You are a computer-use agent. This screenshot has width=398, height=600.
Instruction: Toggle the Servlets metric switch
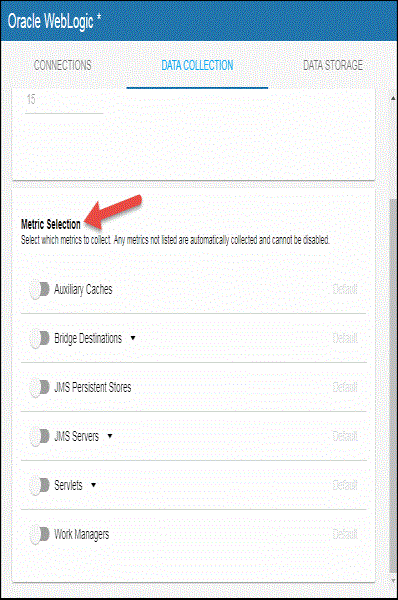tap(39, 486)
